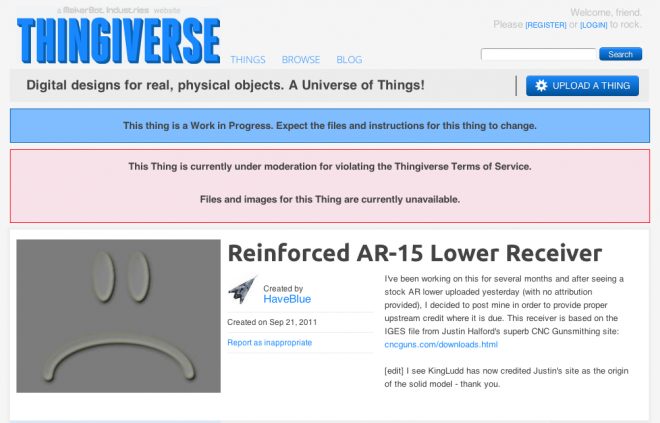660x423 pixels.
Task: Click the REGISTER link
Action: 546,25
